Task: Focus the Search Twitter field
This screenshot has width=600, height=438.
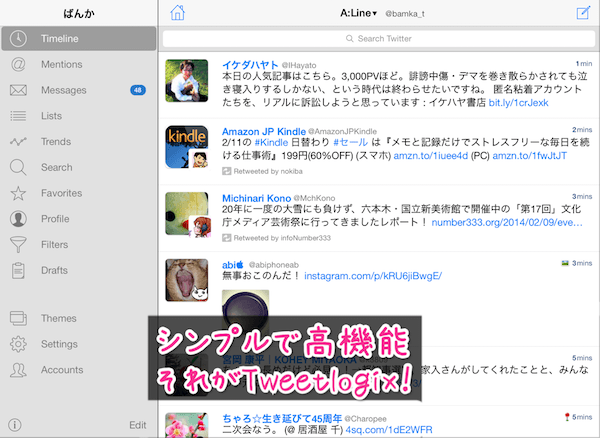Action: click(379, 39)
